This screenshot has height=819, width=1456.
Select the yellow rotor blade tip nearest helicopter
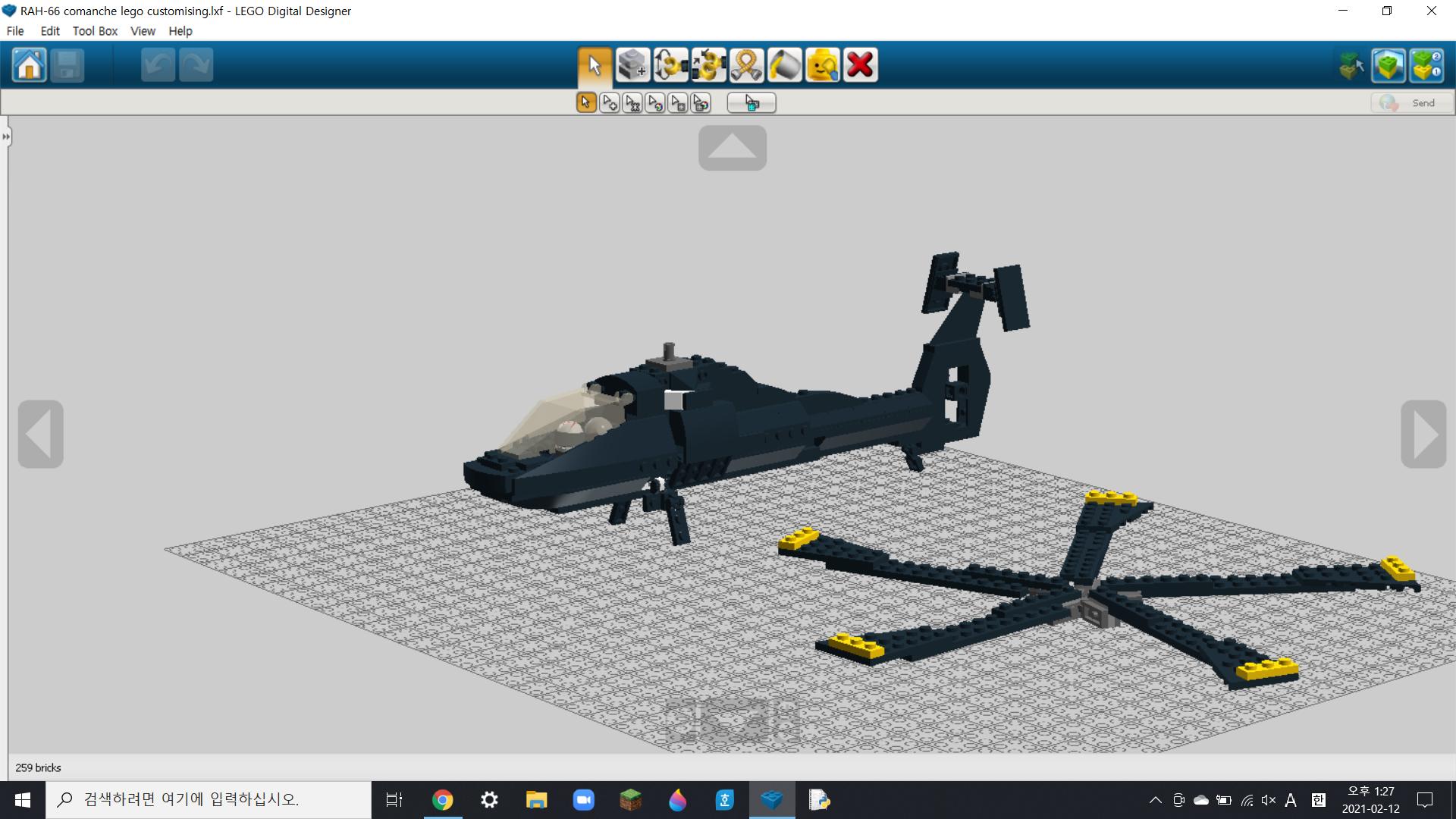799,539
